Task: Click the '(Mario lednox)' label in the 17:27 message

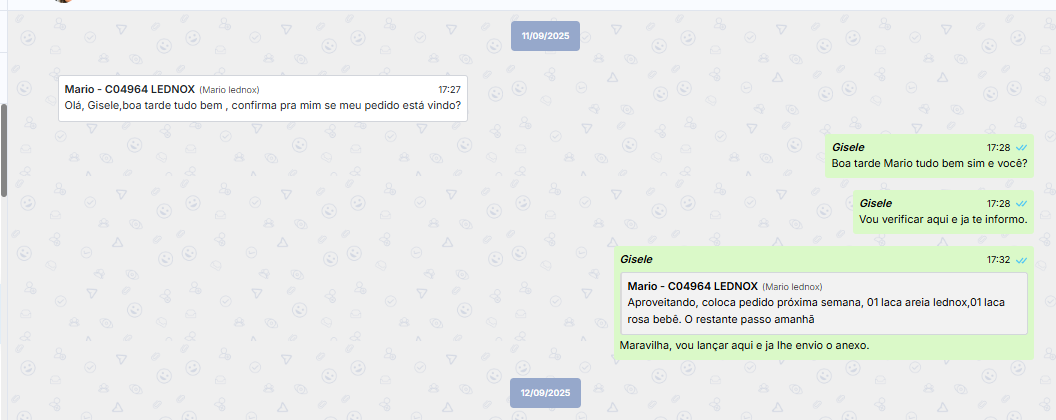Action: 230,90
